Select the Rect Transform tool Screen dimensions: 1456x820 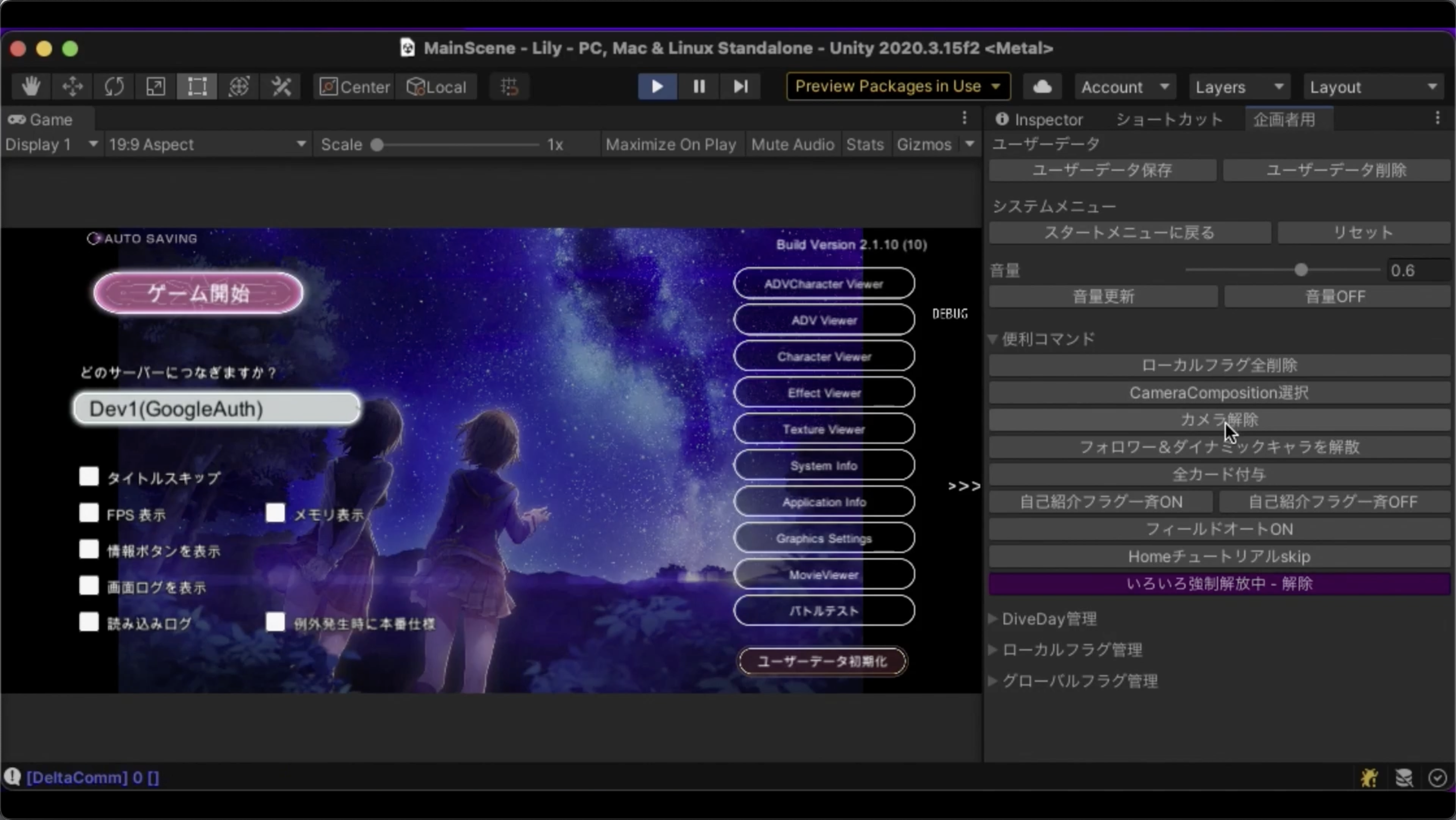197,86
